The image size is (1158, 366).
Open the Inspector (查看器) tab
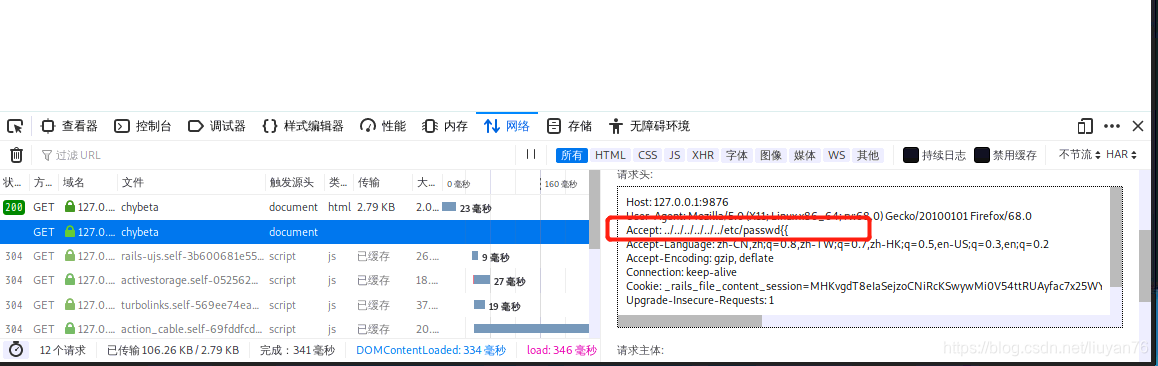69,126
